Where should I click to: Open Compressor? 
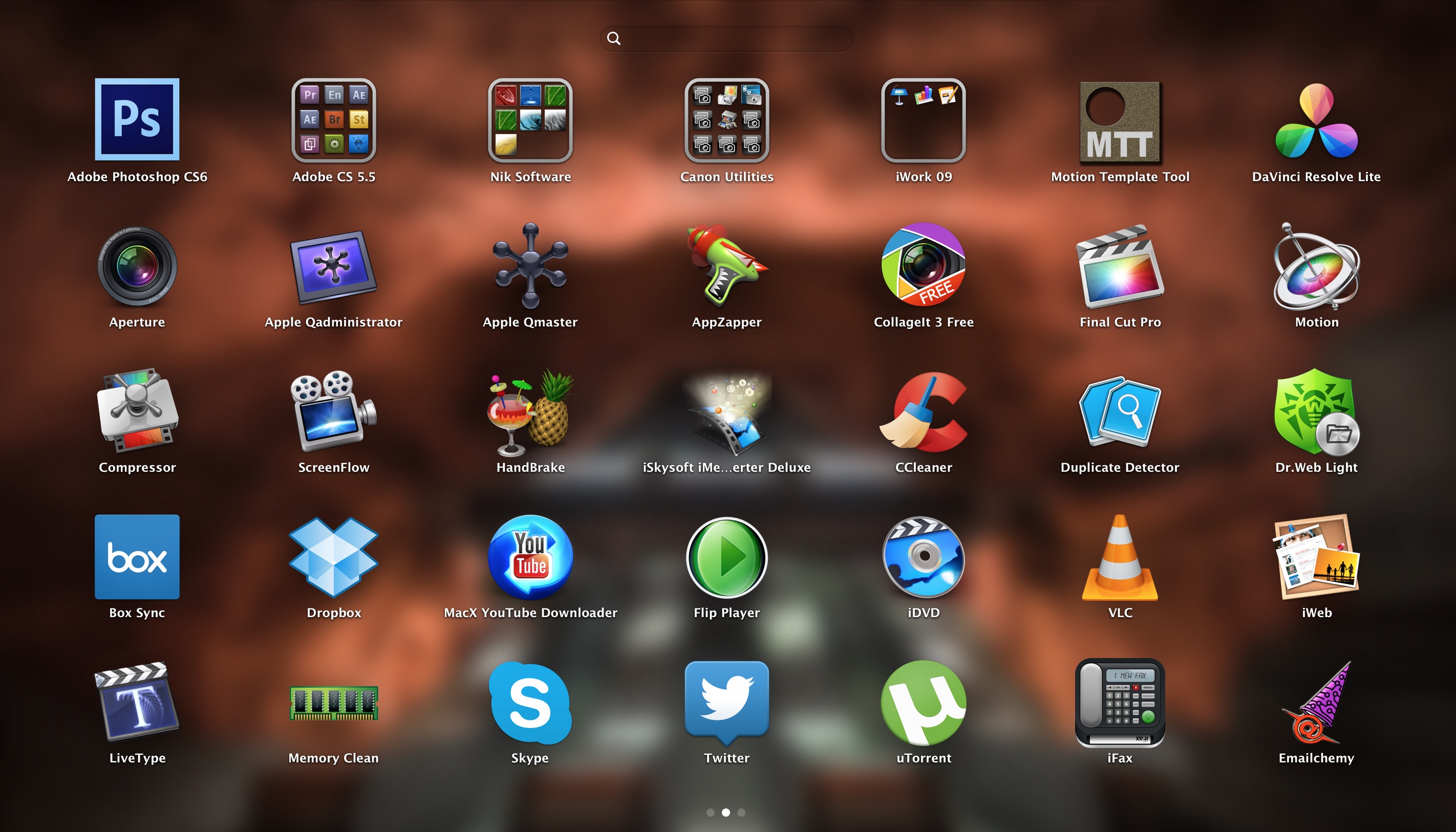(x=137, y=411)
